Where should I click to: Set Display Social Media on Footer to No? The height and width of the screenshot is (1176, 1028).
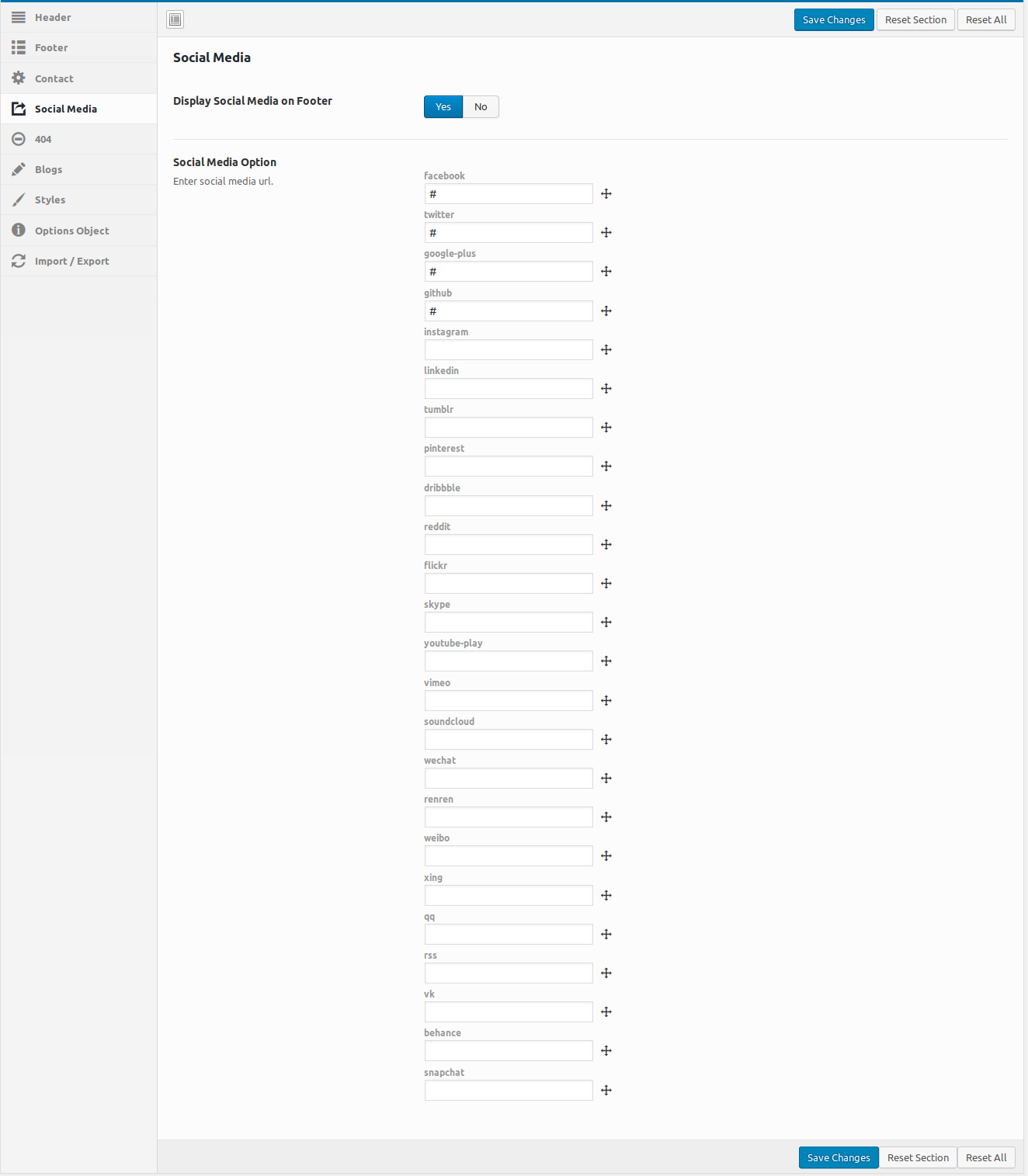tap(481, 107)
